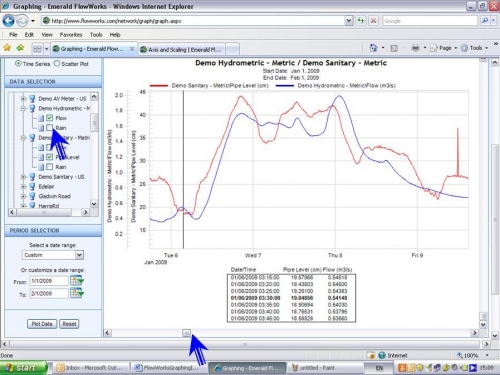Viewport: 500px width, 375px height.
Task: Open the Quick Tabs icon
Action: pyautogui.click(x=37, y=49)
